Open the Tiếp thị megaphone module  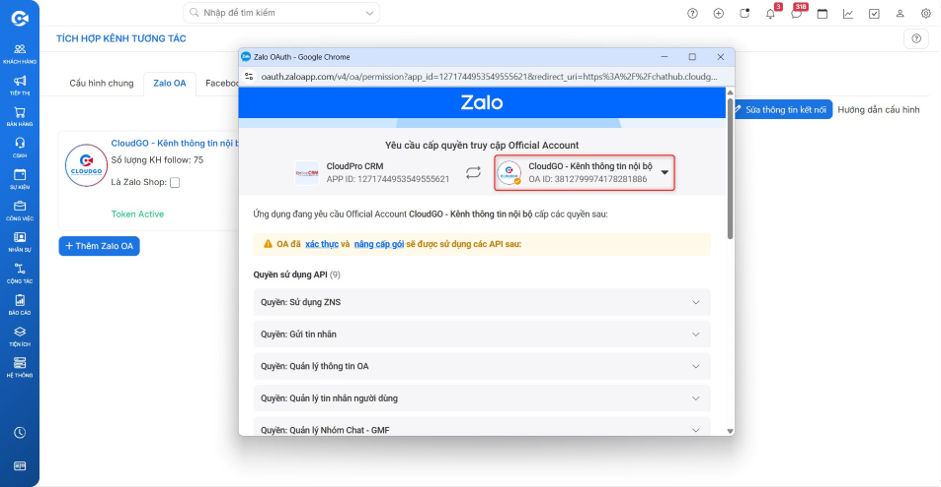click(20, 85)
